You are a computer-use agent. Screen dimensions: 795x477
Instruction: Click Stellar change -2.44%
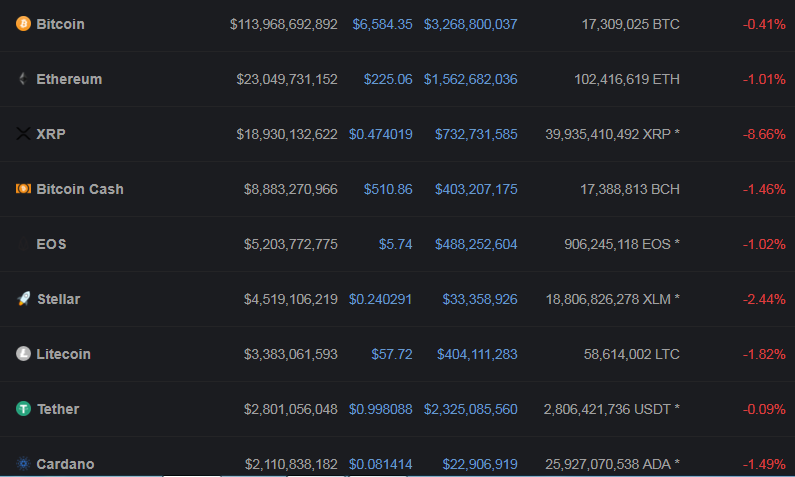pos(764,299)
